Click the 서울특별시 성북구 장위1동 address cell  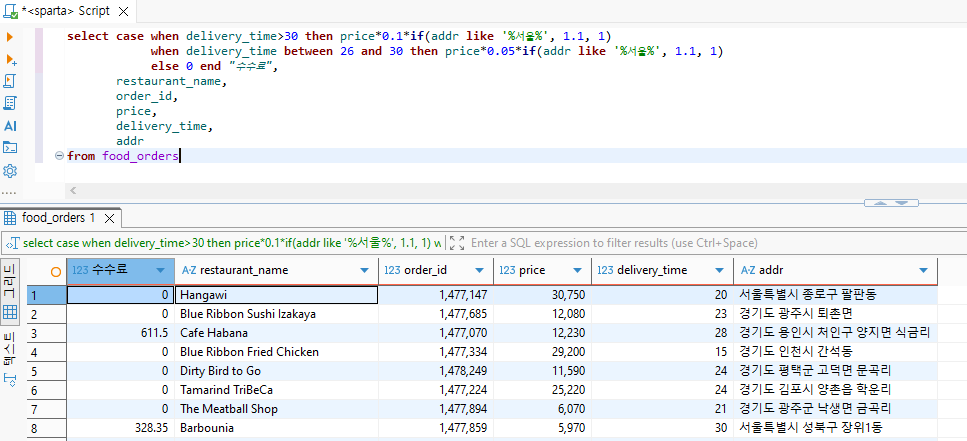point(835,428)
